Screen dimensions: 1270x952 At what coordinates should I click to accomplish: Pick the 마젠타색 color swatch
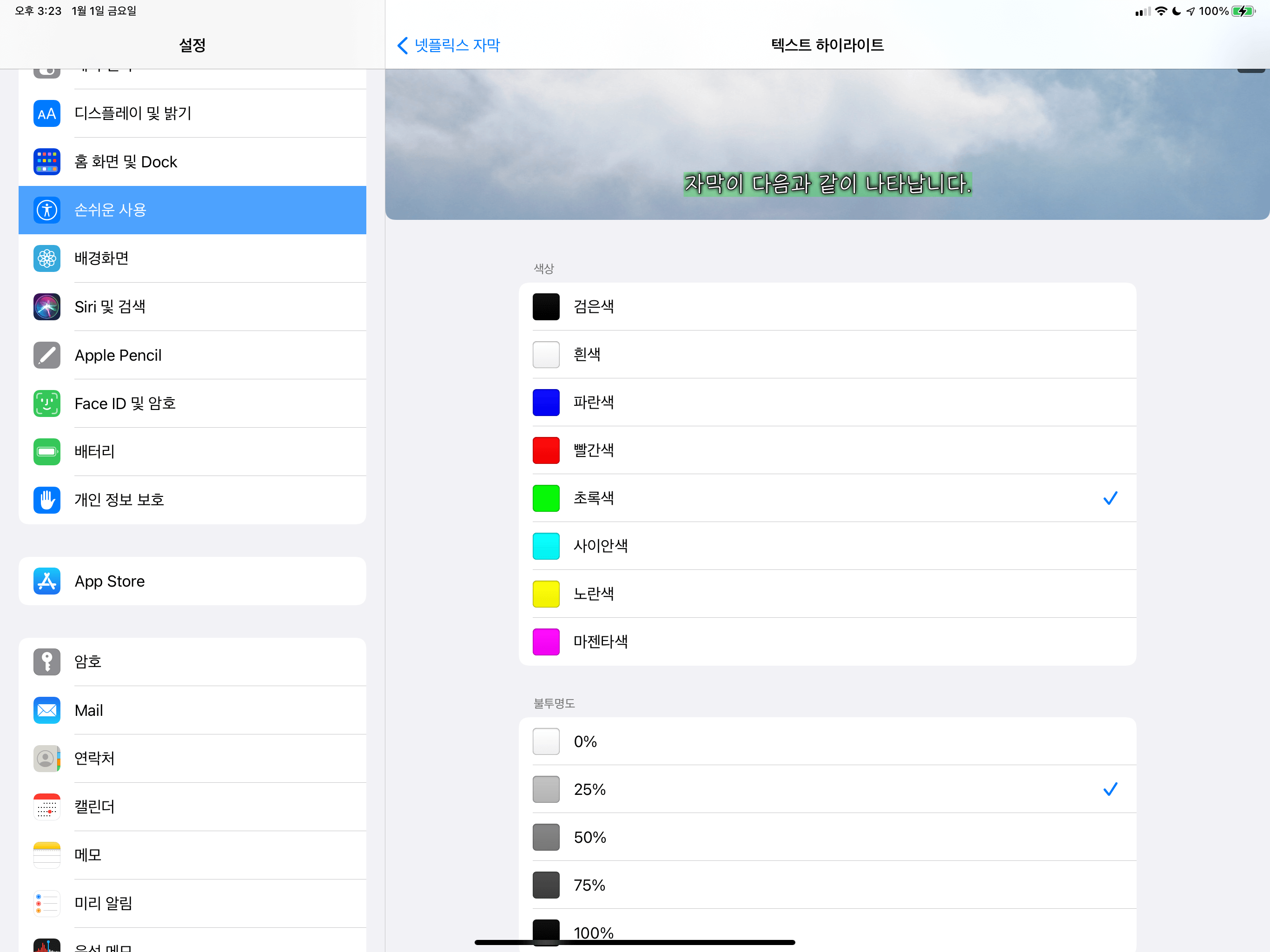(x=545, y=641)
